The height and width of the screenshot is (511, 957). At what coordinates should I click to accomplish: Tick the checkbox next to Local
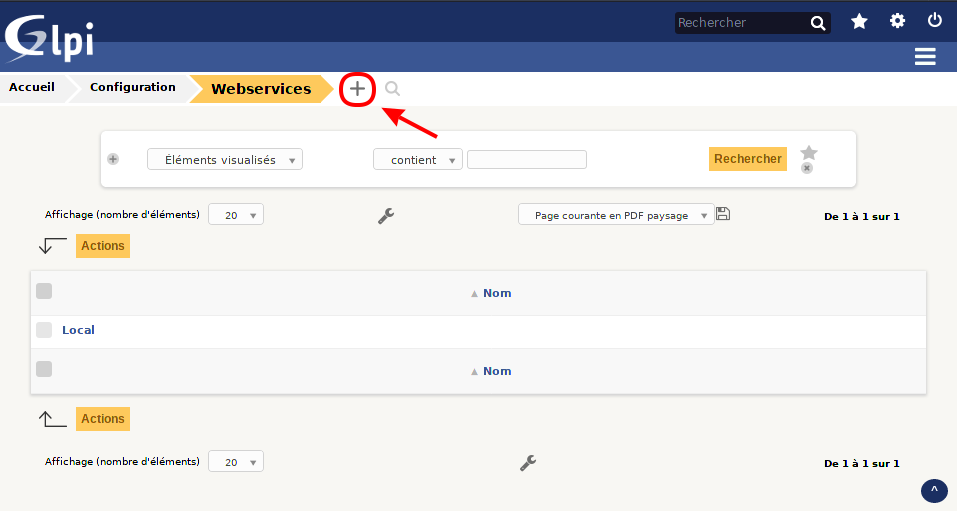coord(44,330)
